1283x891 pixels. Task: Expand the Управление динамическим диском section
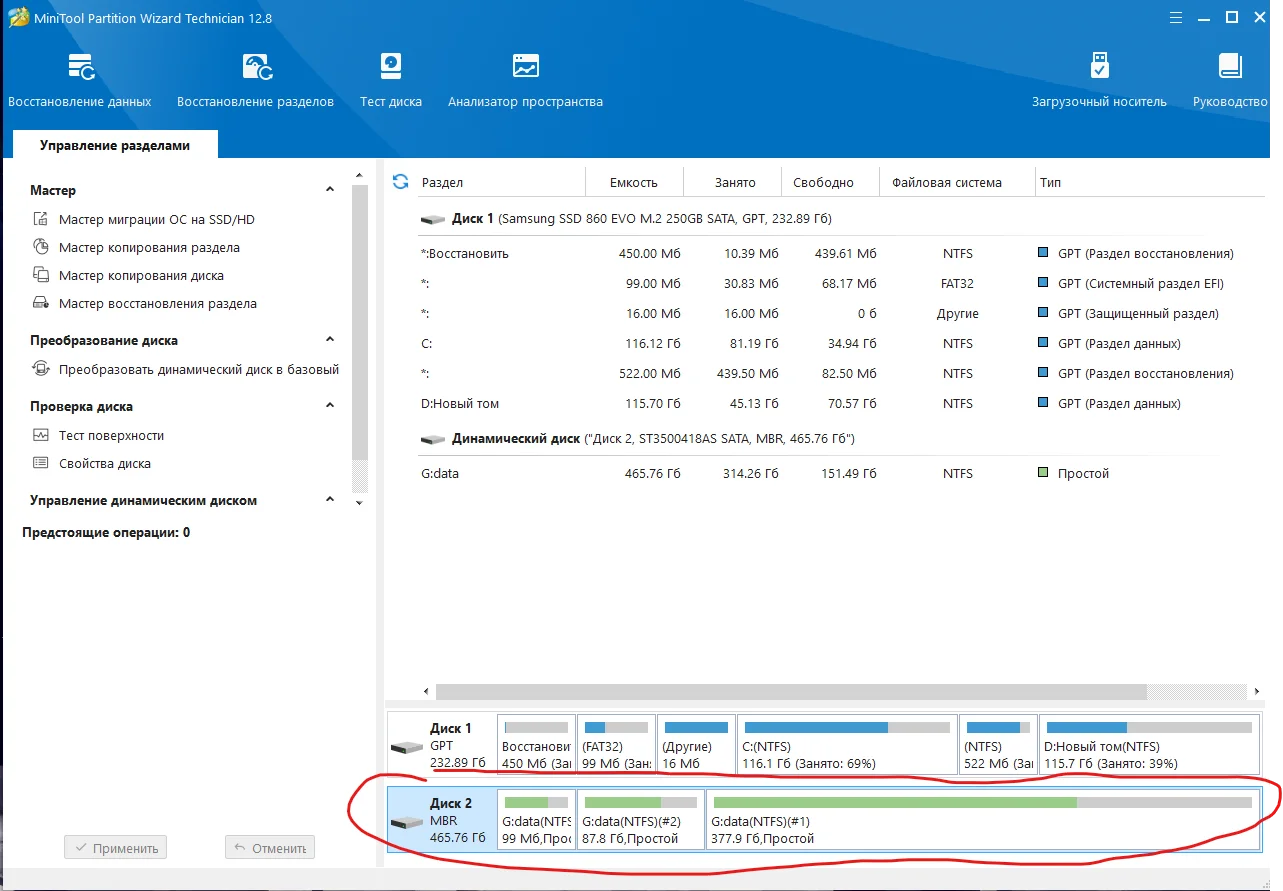[330, 500]
